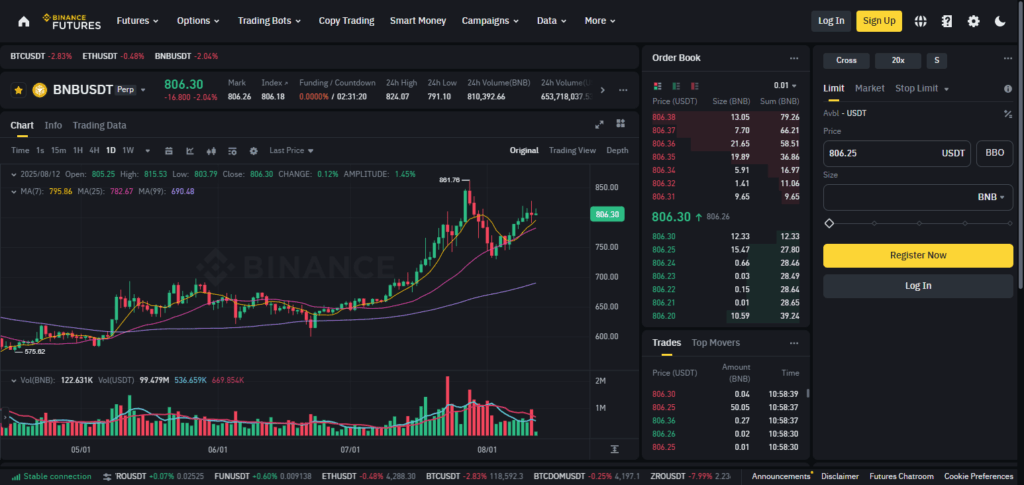The image size is (1024, 485).
Task: Open order type info icon
Action: (x=1008, y=89)
